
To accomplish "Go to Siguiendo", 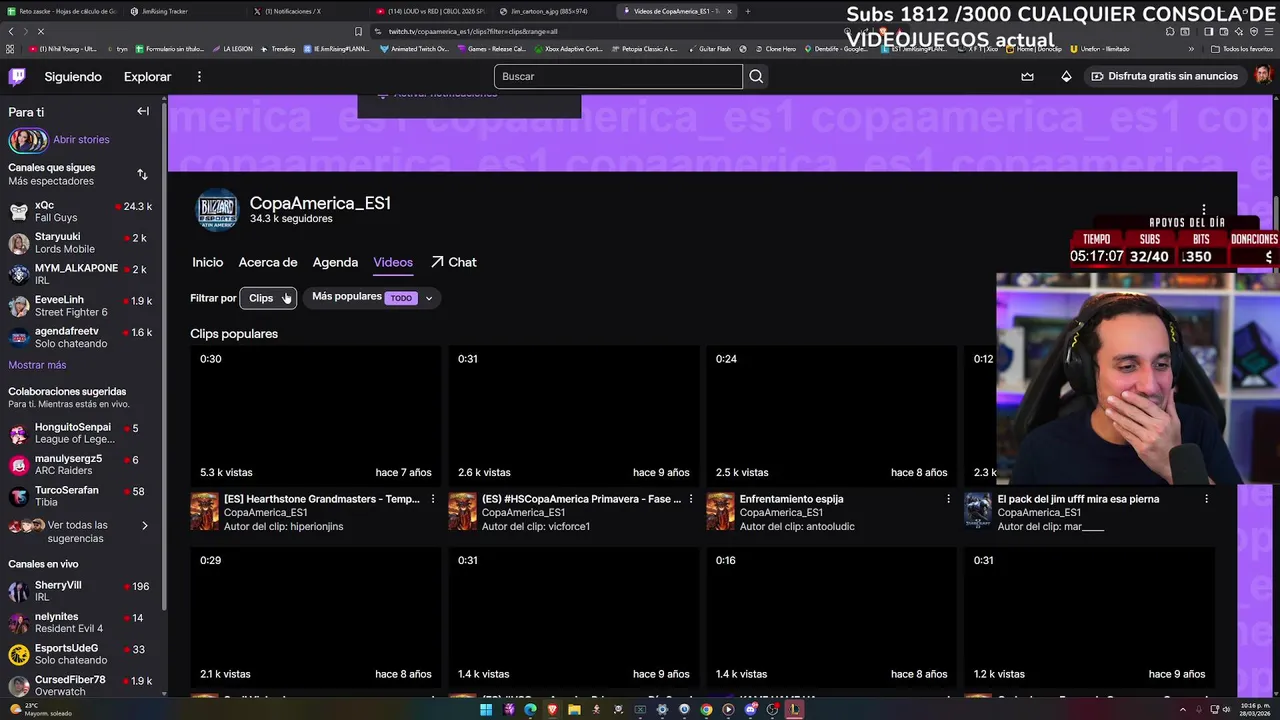I will pos(73,77).
